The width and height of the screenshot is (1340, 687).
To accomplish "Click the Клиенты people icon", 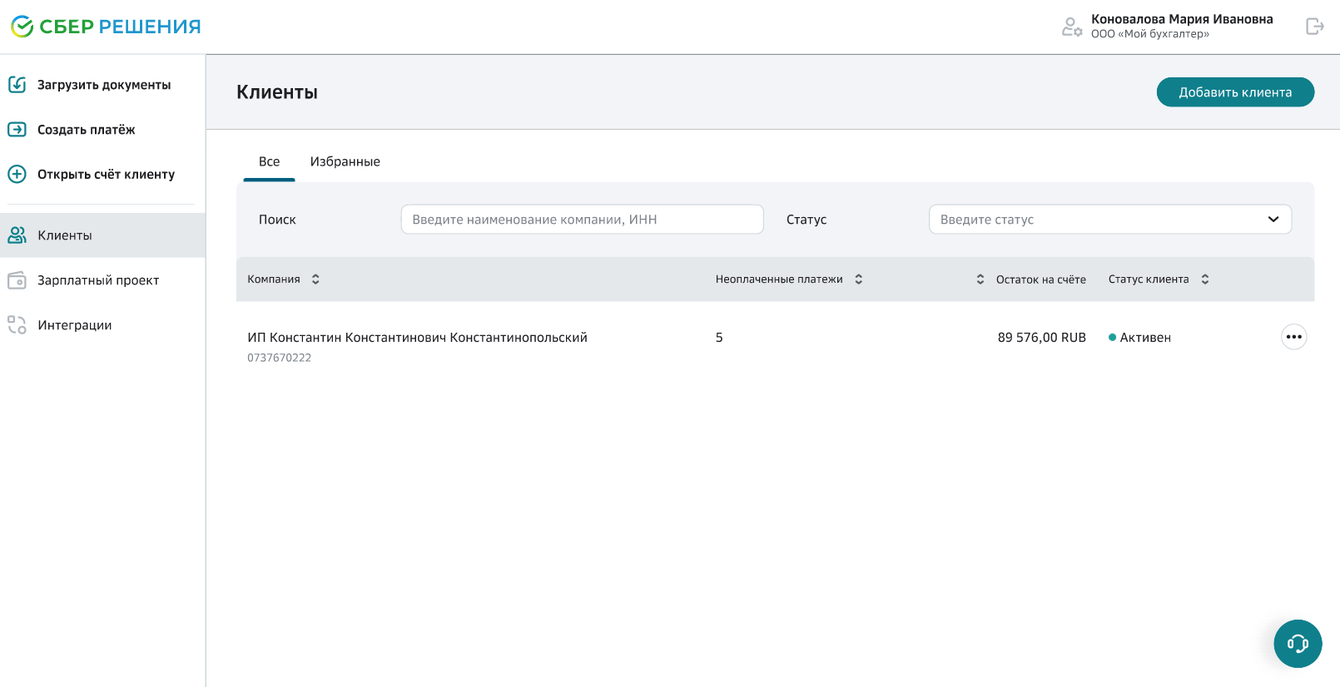I will 17,235.
